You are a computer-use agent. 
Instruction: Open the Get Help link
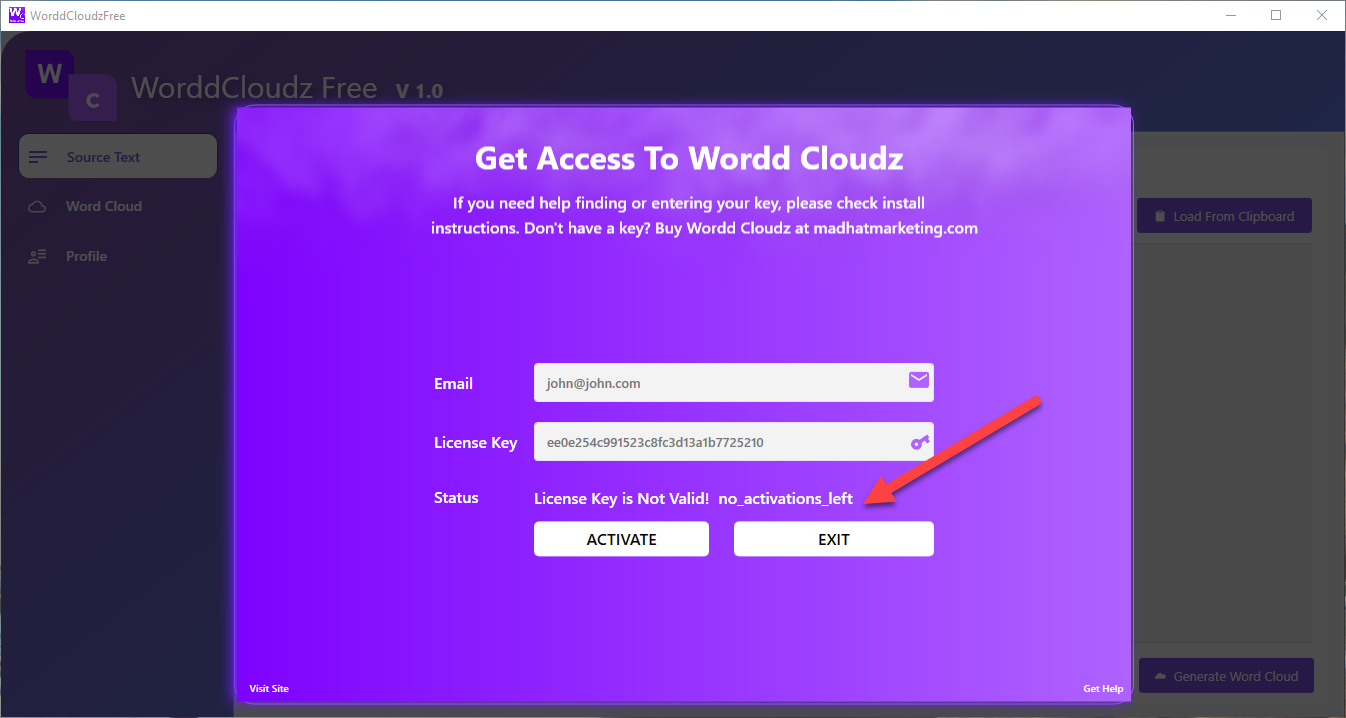point(1103,689)
